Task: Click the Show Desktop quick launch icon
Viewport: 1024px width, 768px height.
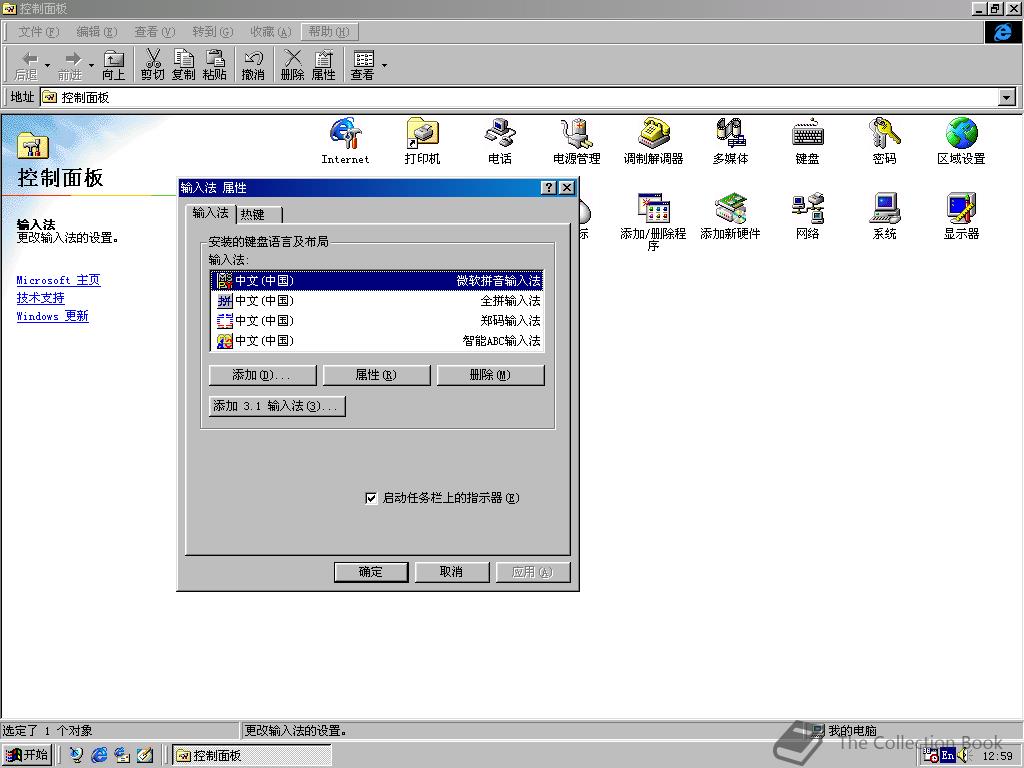Action: [x=144, y=755]
